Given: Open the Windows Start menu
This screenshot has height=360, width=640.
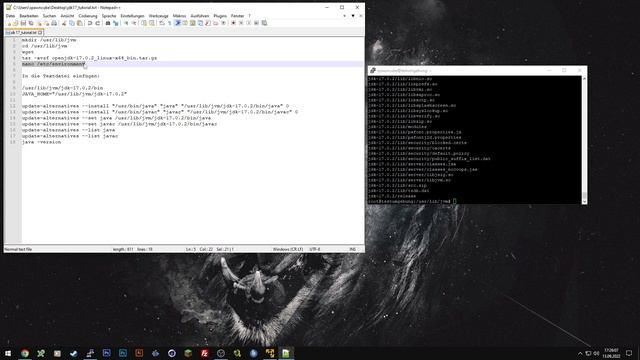Looking at the screenshot, I should click(8, 353).
